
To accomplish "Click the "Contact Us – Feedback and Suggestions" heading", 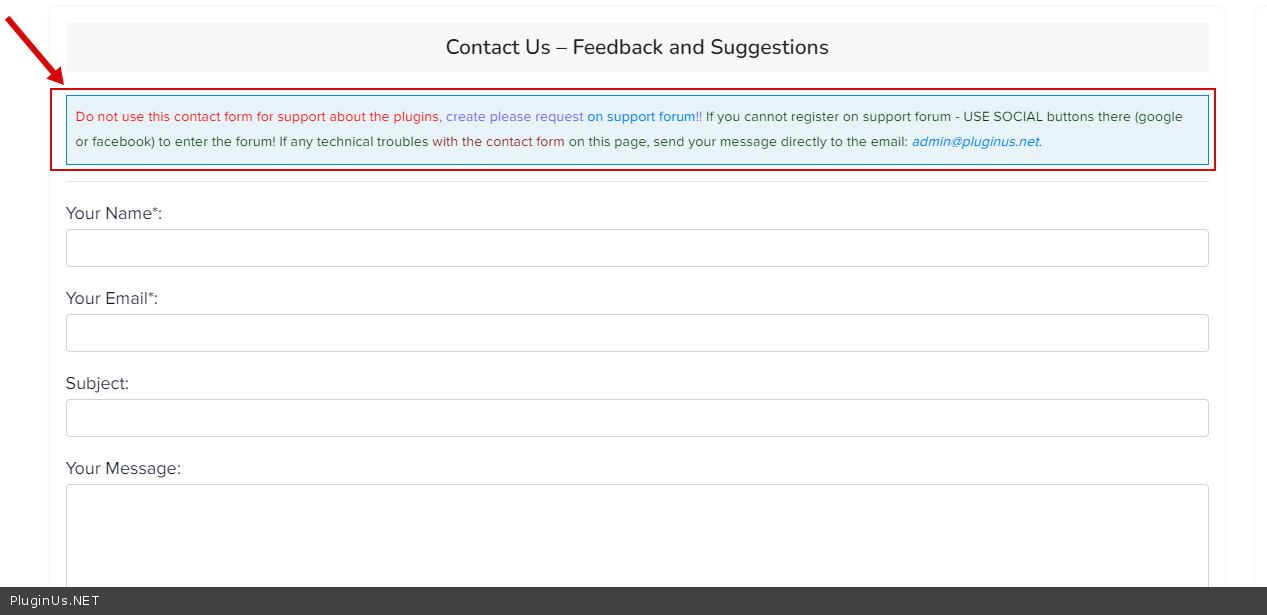I will click(637, 47).
